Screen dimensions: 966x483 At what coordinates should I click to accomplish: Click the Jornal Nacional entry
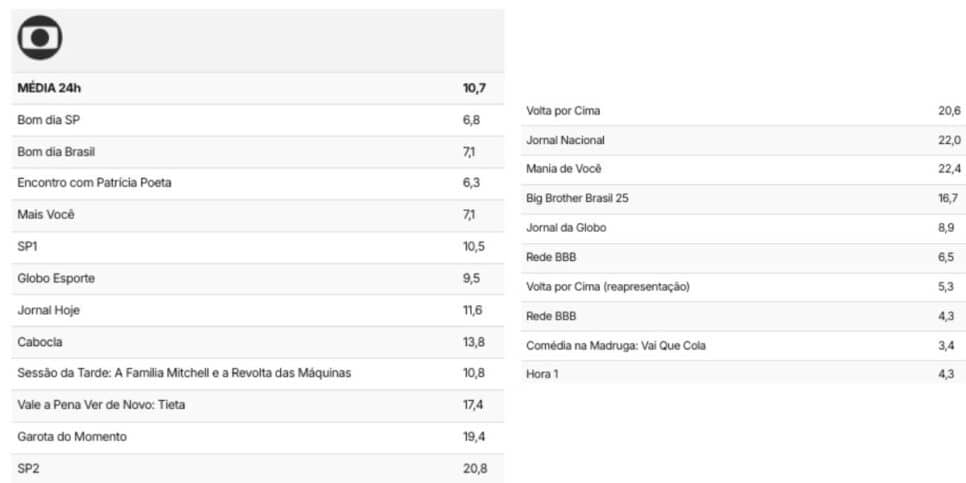pos(743,140)
